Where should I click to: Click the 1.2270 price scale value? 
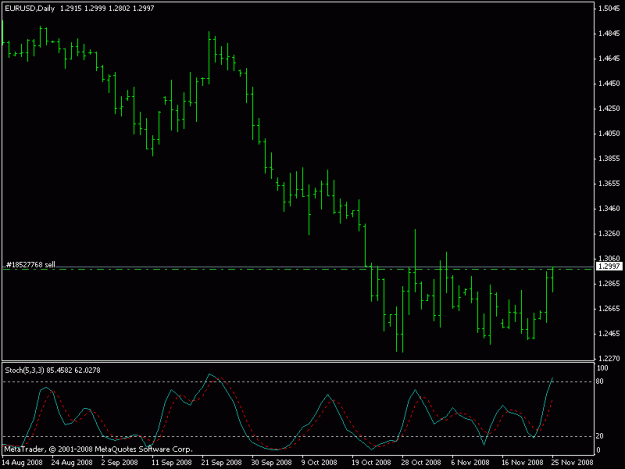(609, 359)
